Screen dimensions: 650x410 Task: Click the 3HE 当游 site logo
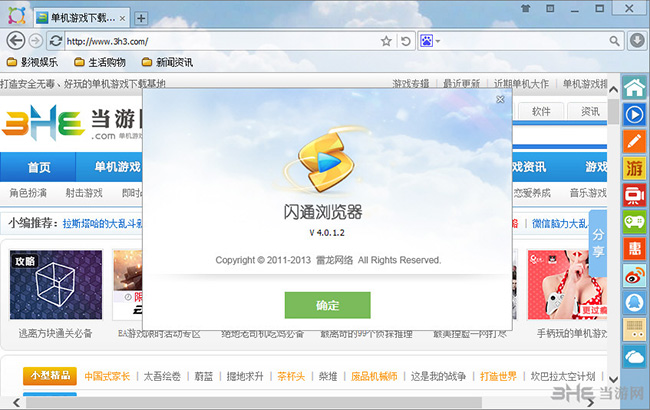coord(71,123)
